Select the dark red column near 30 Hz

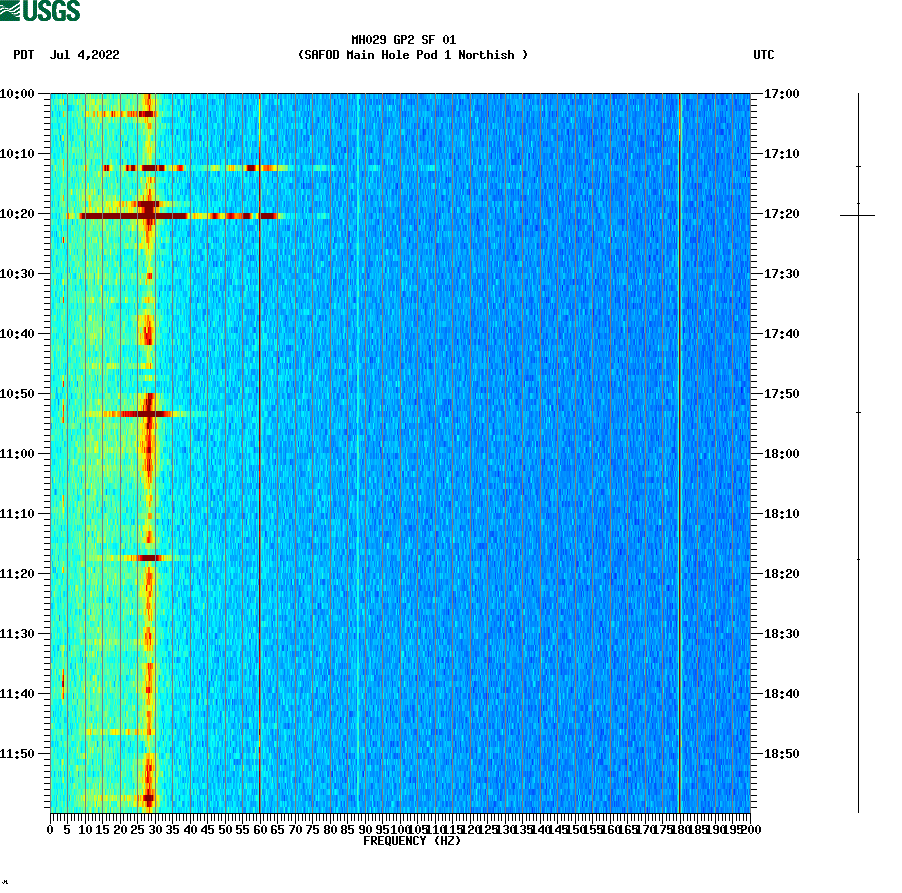[x=149, y=450]
